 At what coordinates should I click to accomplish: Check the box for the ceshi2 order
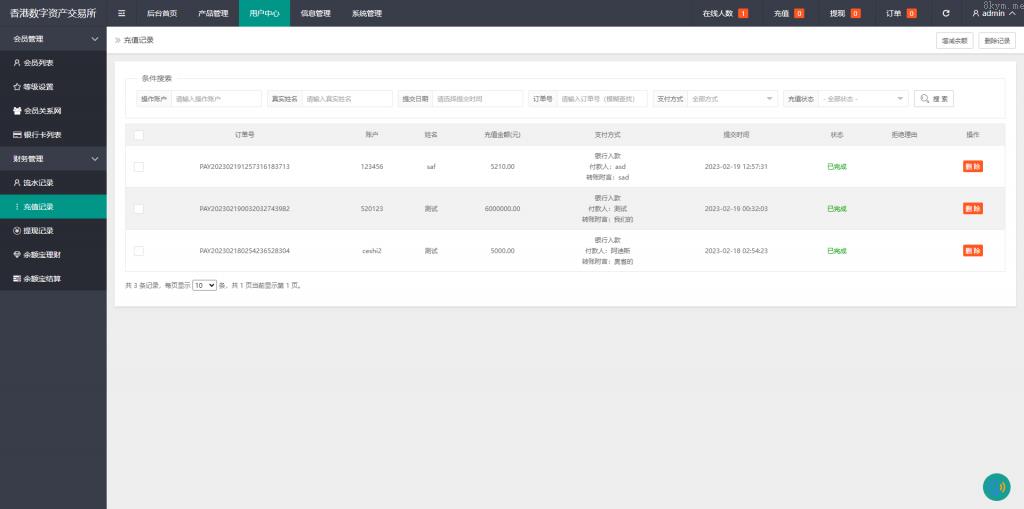pyautogui.click(x=139, y=251)
